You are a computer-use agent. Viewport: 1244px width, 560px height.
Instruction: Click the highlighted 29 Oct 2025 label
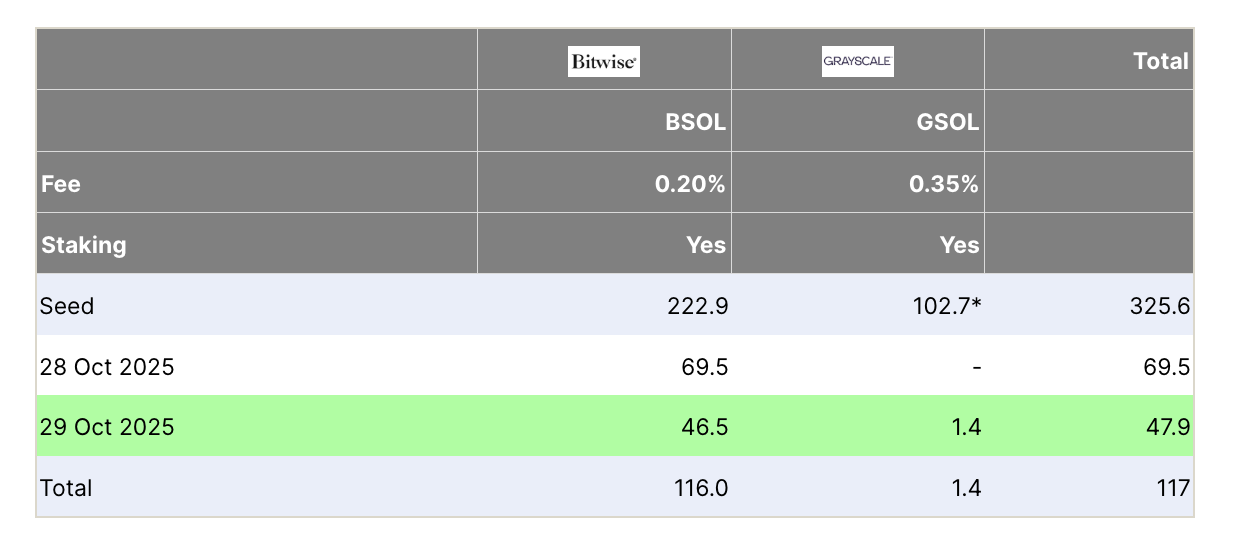click(107, 427)
